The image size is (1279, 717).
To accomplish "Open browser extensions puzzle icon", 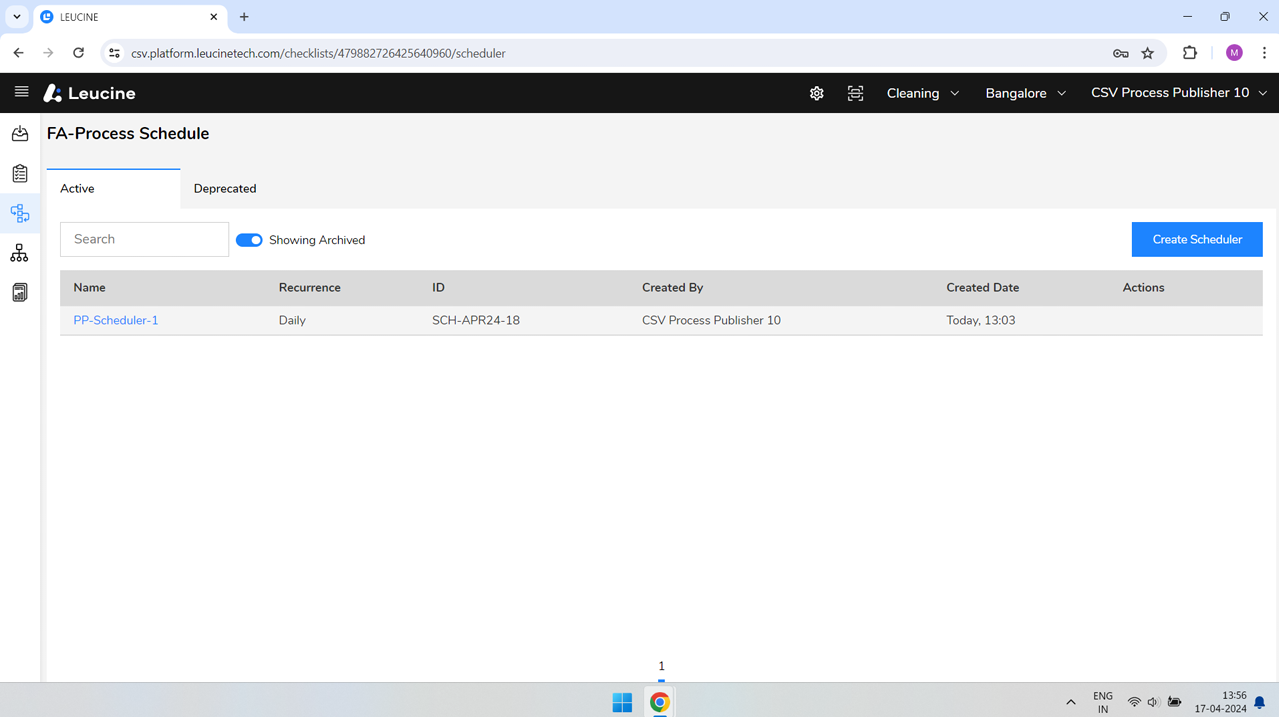I will pos(1190,53).
